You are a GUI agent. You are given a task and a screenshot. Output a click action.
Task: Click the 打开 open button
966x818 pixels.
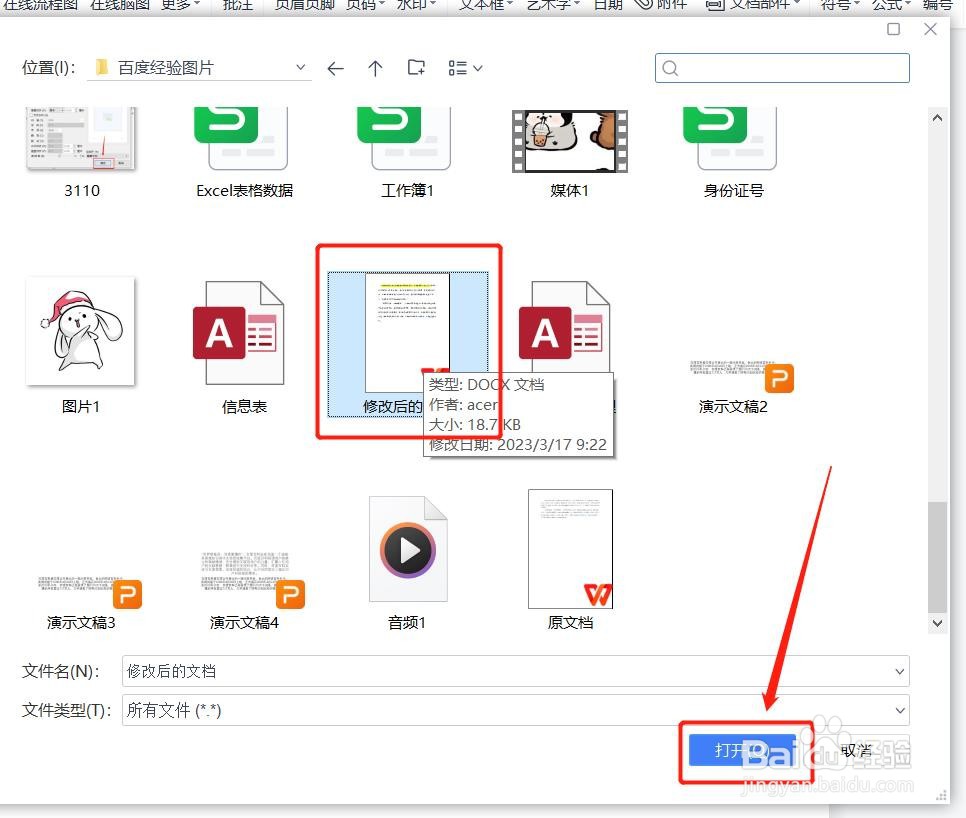point(742,750)
